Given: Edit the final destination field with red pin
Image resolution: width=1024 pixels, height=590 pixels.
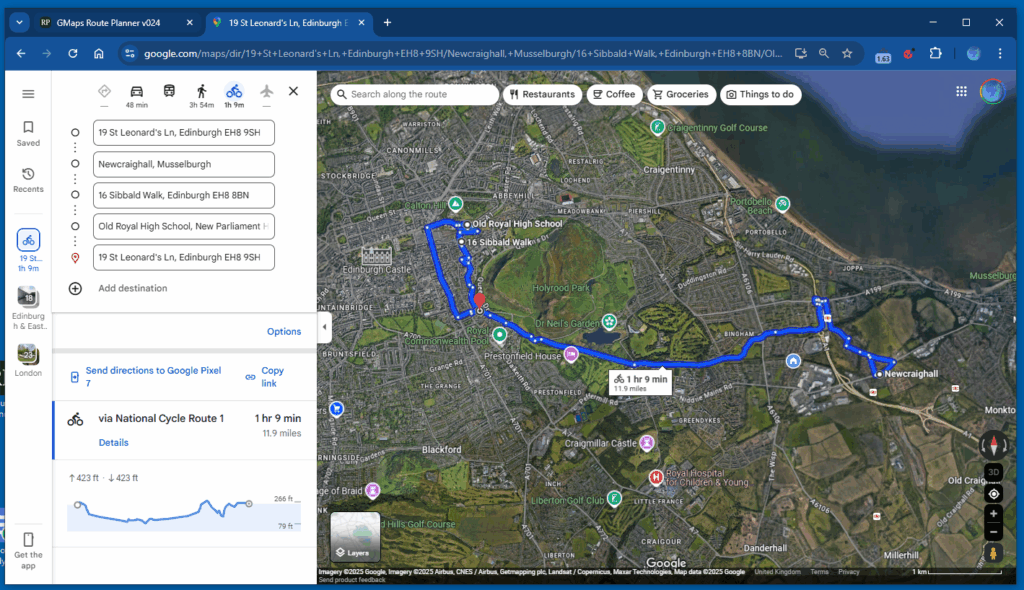Looking at the screenshot, I should click(x=184, y=257).
